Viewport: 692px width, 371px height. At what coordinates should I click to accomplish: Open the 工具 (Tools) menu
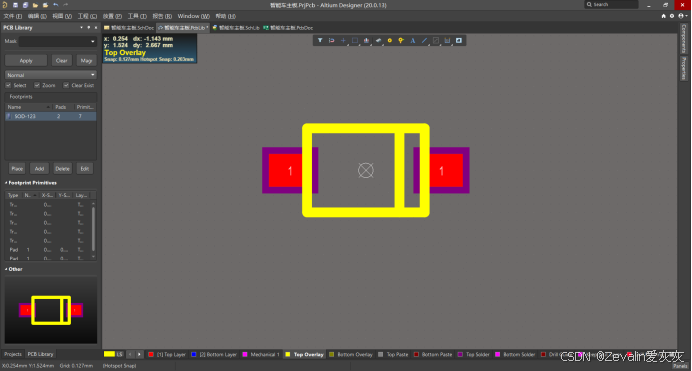click(137, 16)
